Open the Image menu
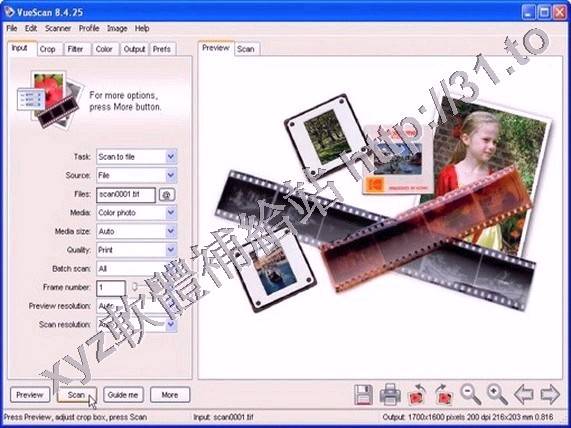Screen dimensions: 571x428 point(117,28)
